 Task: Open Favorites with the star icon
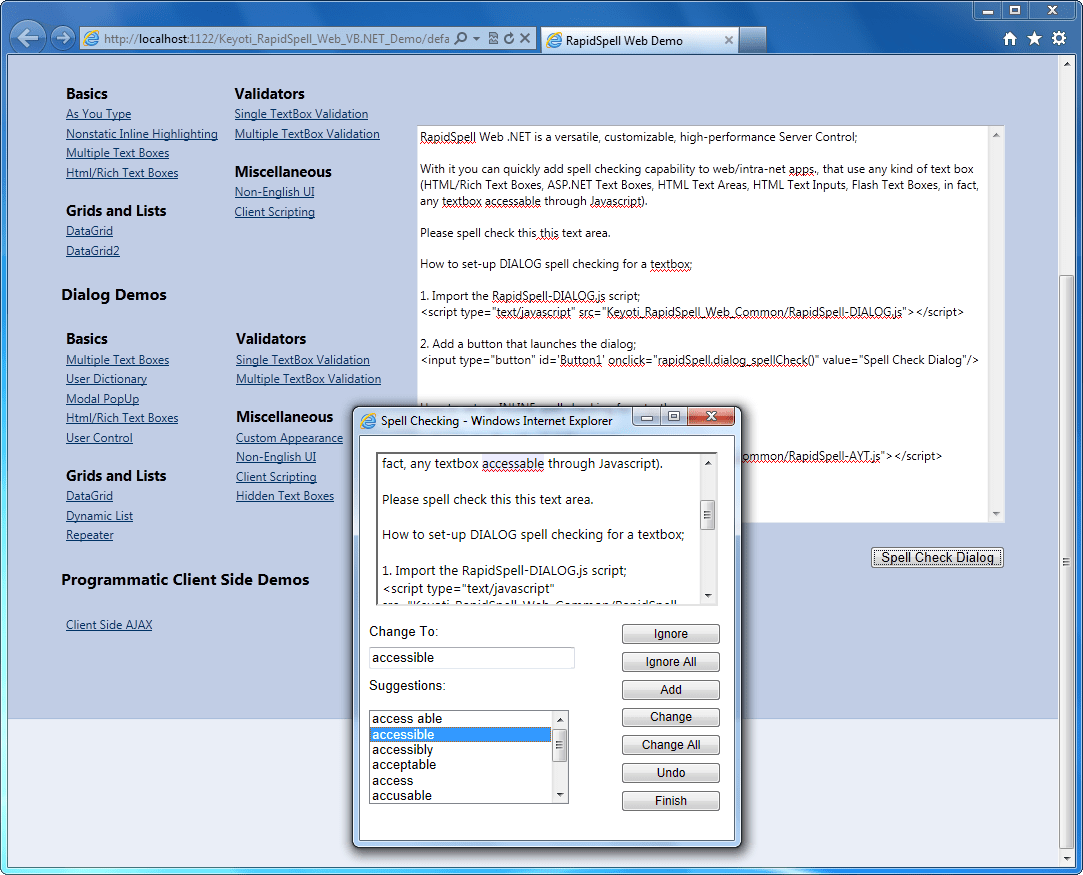coord(1034,39)
